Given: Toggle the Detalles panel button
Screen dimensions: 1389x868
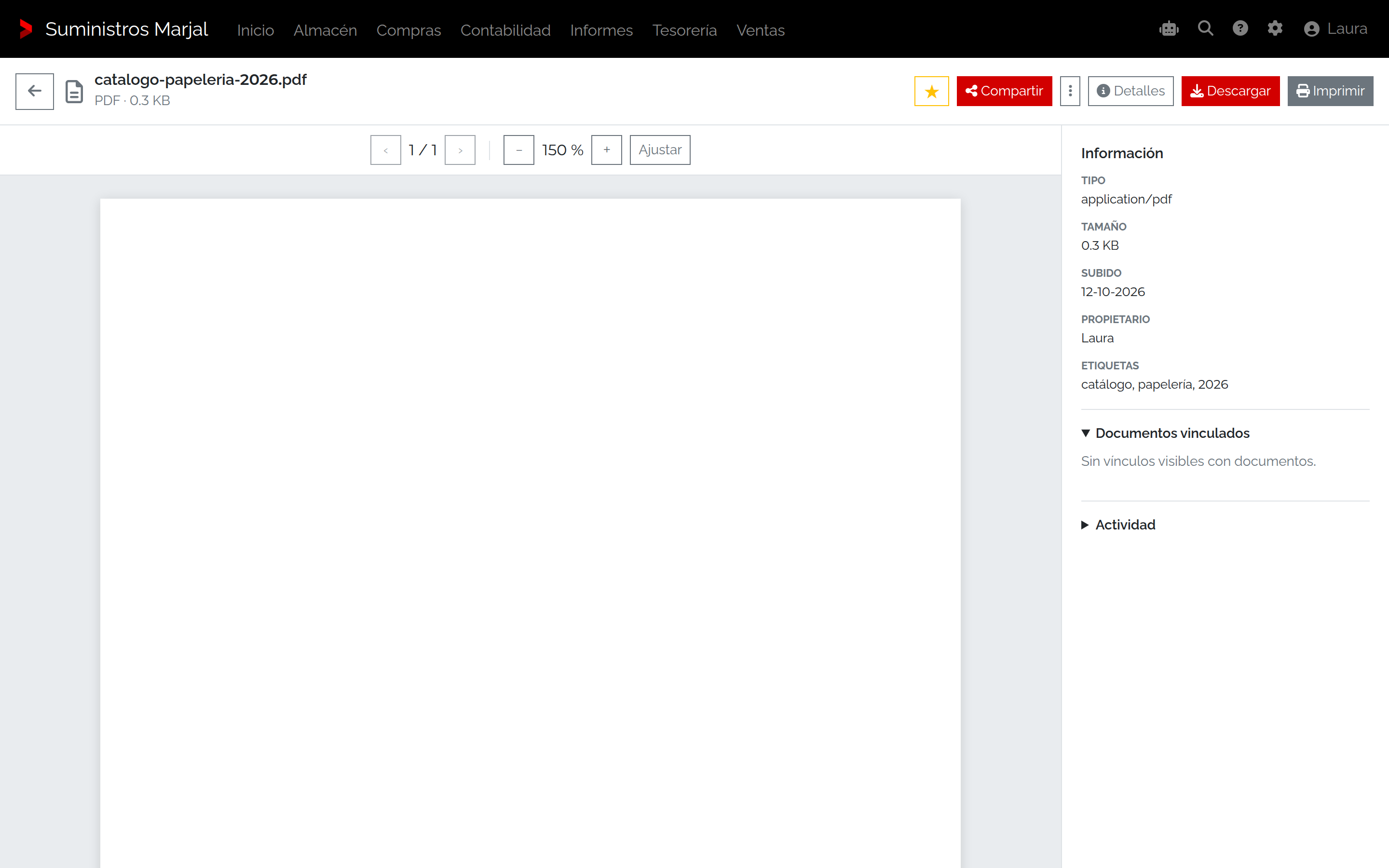Looking at the screenshot, I should tap(1130, 91).
